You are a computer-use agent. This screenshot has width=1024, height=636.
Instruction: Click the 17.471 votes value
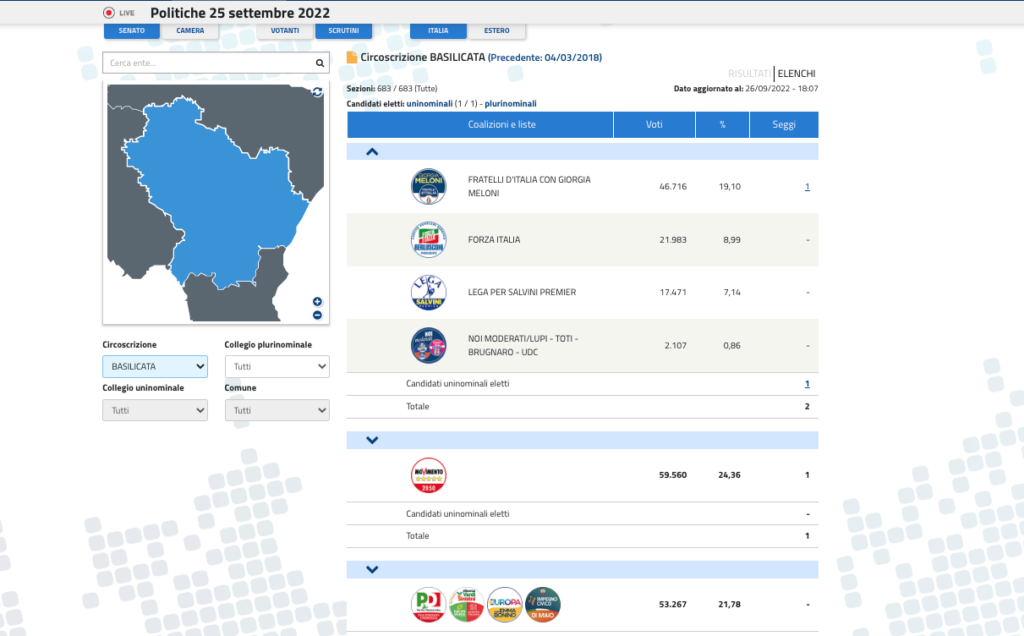tap(673, 293)
